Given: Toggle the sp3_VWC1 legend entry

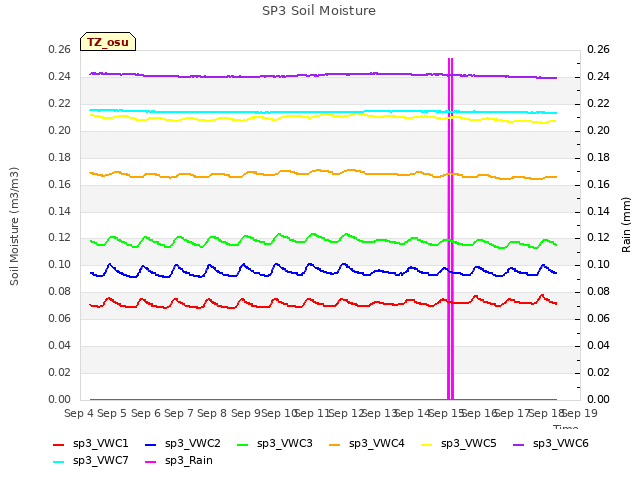Looking at the screenshot, I should click(x=91, y=444).
